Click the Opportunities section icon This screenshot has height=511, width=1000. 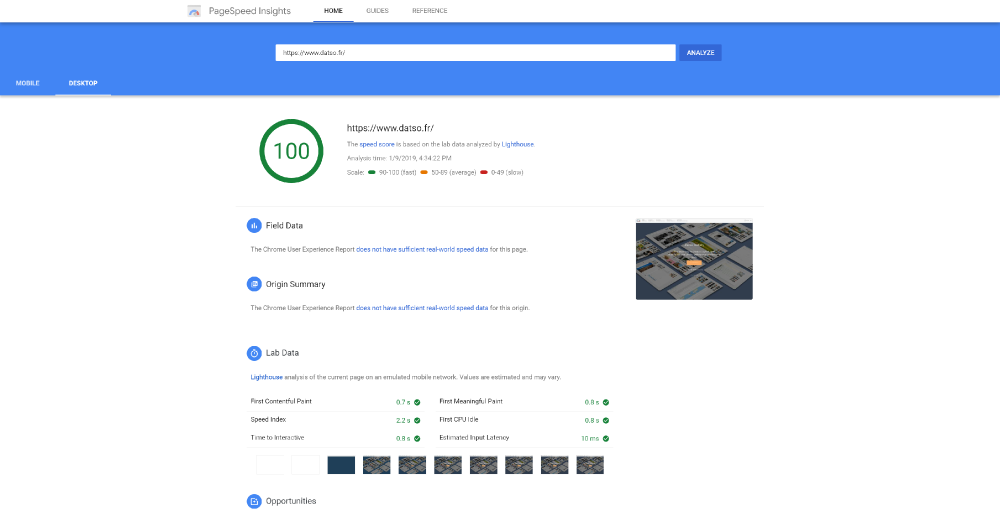point(254,501)
